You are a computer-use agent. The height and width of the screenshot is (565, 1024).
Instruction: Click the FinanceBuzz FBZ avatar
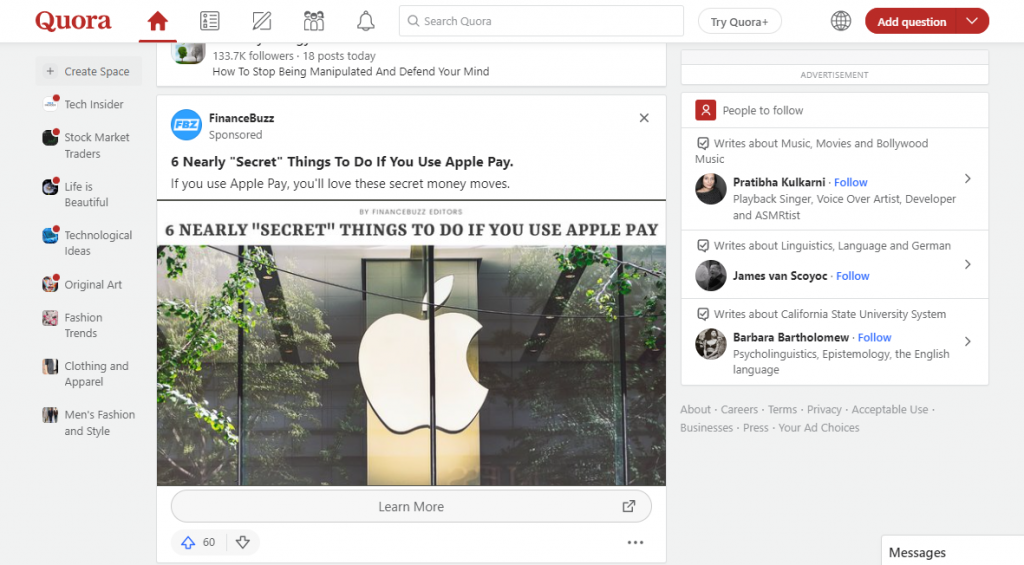coord(186,125)
